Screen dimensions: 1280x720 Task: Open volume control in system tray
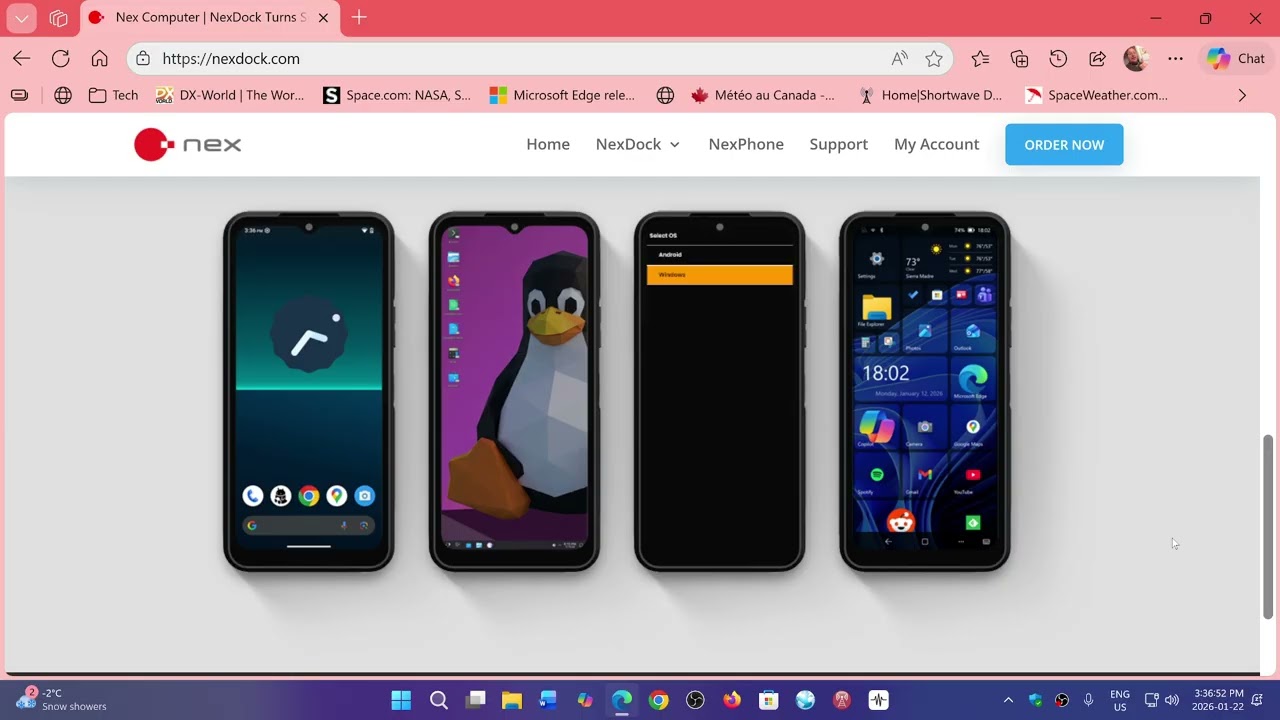click(1172, 700)
